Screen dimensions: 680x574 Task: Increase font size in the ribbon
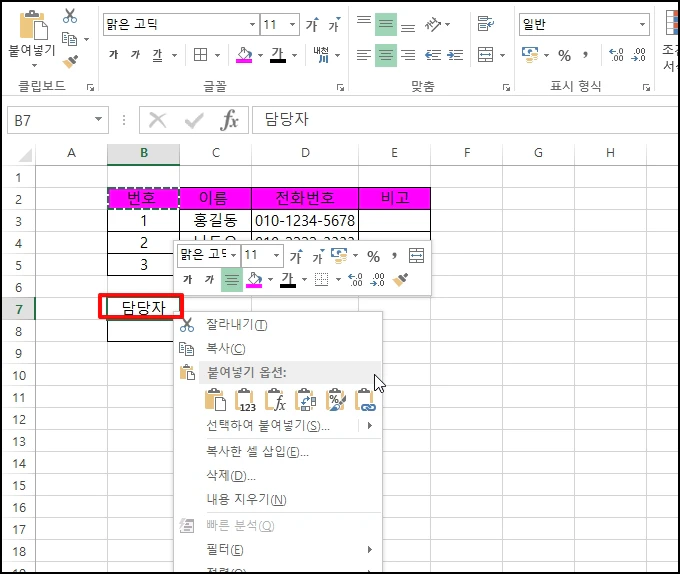coord(312,25)
